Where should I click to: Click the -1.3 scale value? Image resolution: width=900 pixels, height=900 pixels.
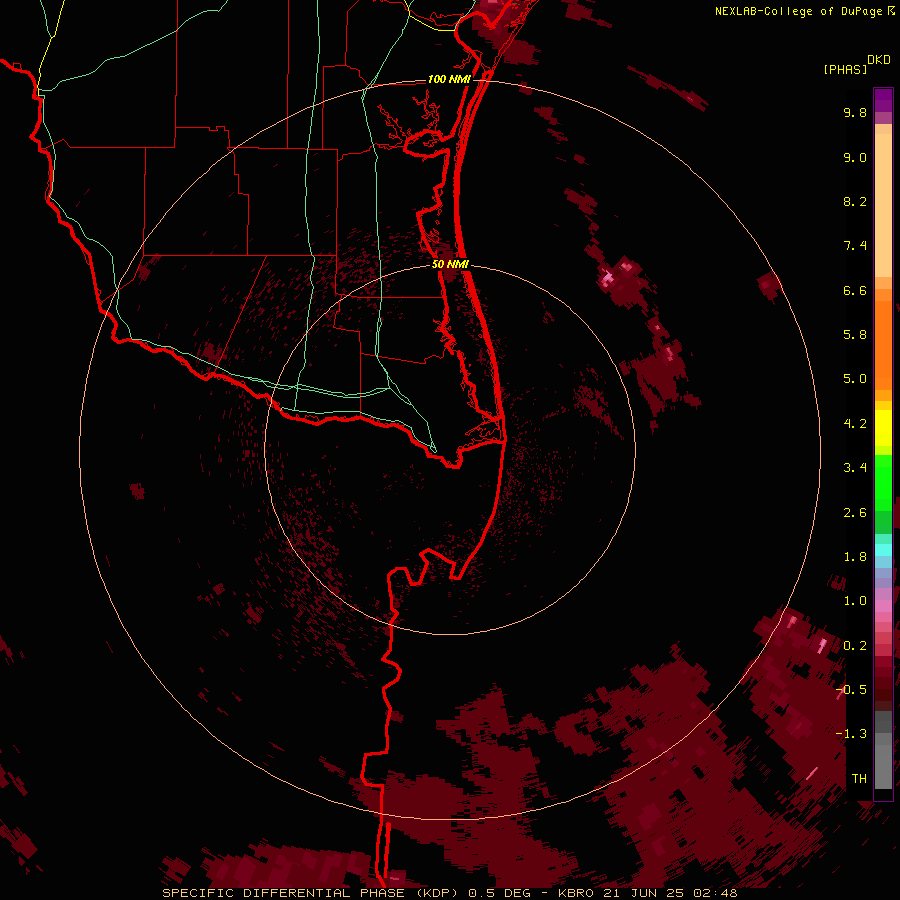(851, 734)
